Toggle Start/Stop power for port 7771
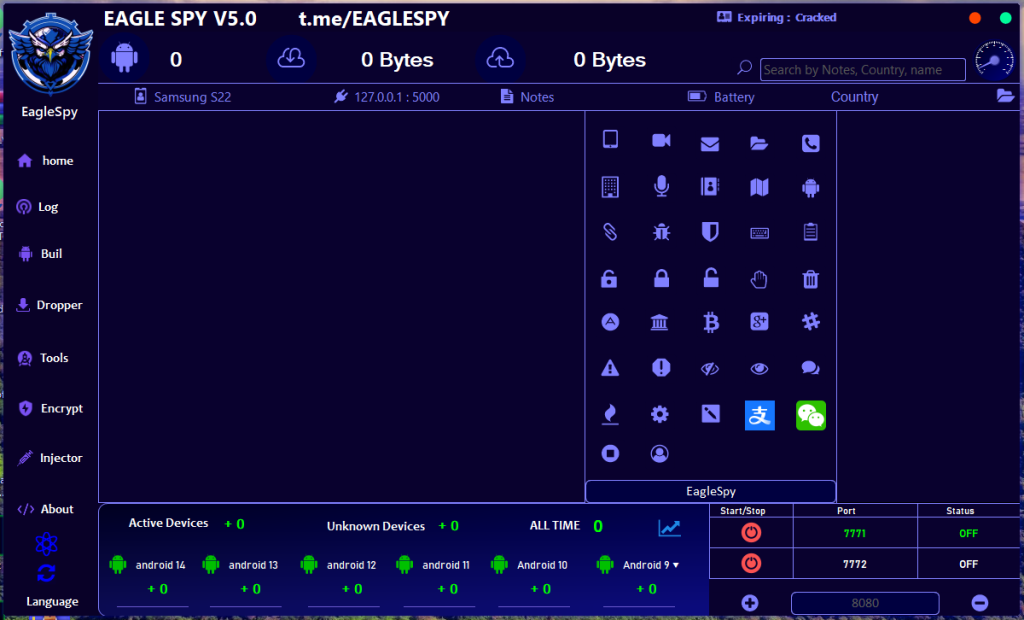The width and height of the screenshot is (1024, 620). [749, 533]
